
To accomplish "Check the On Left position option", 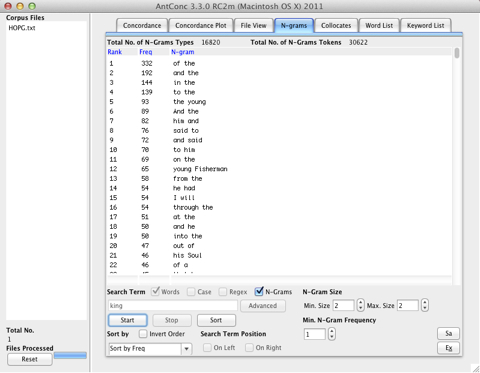I will click(207, 348).
